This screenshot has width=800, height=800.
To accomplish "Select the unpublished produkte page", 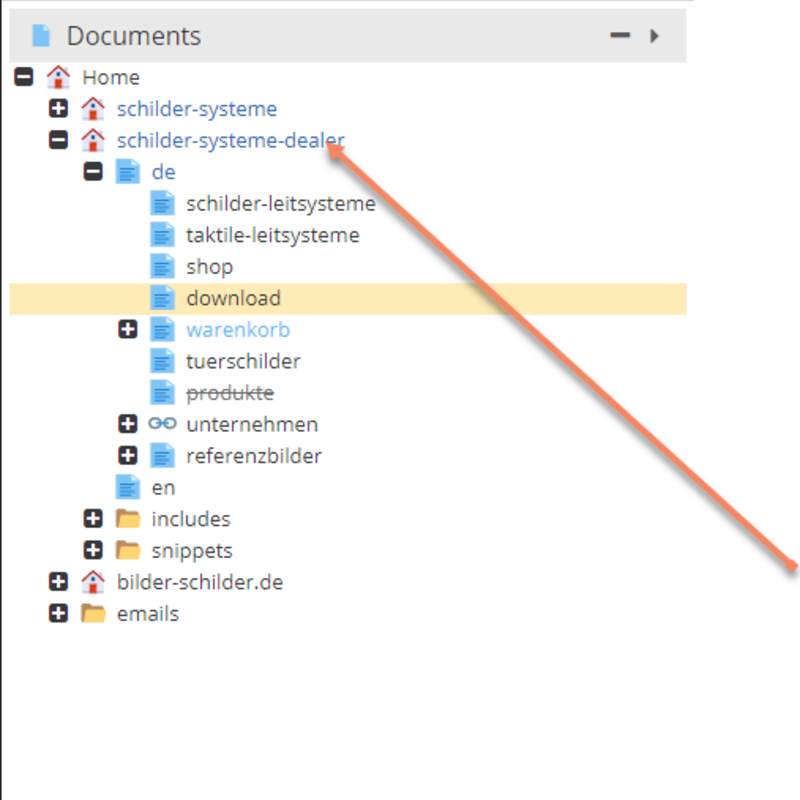I will coord(230,393).
